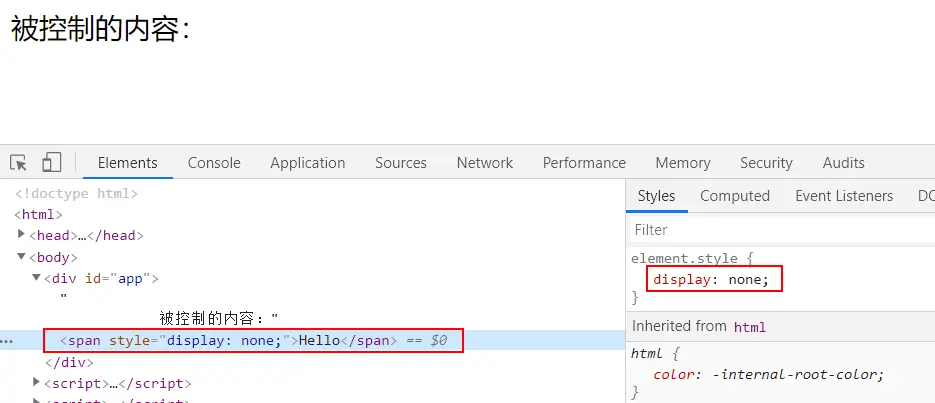The image size is (935, 403).
Task: Select the <html> opening tag row
Action: pos(38,214)
